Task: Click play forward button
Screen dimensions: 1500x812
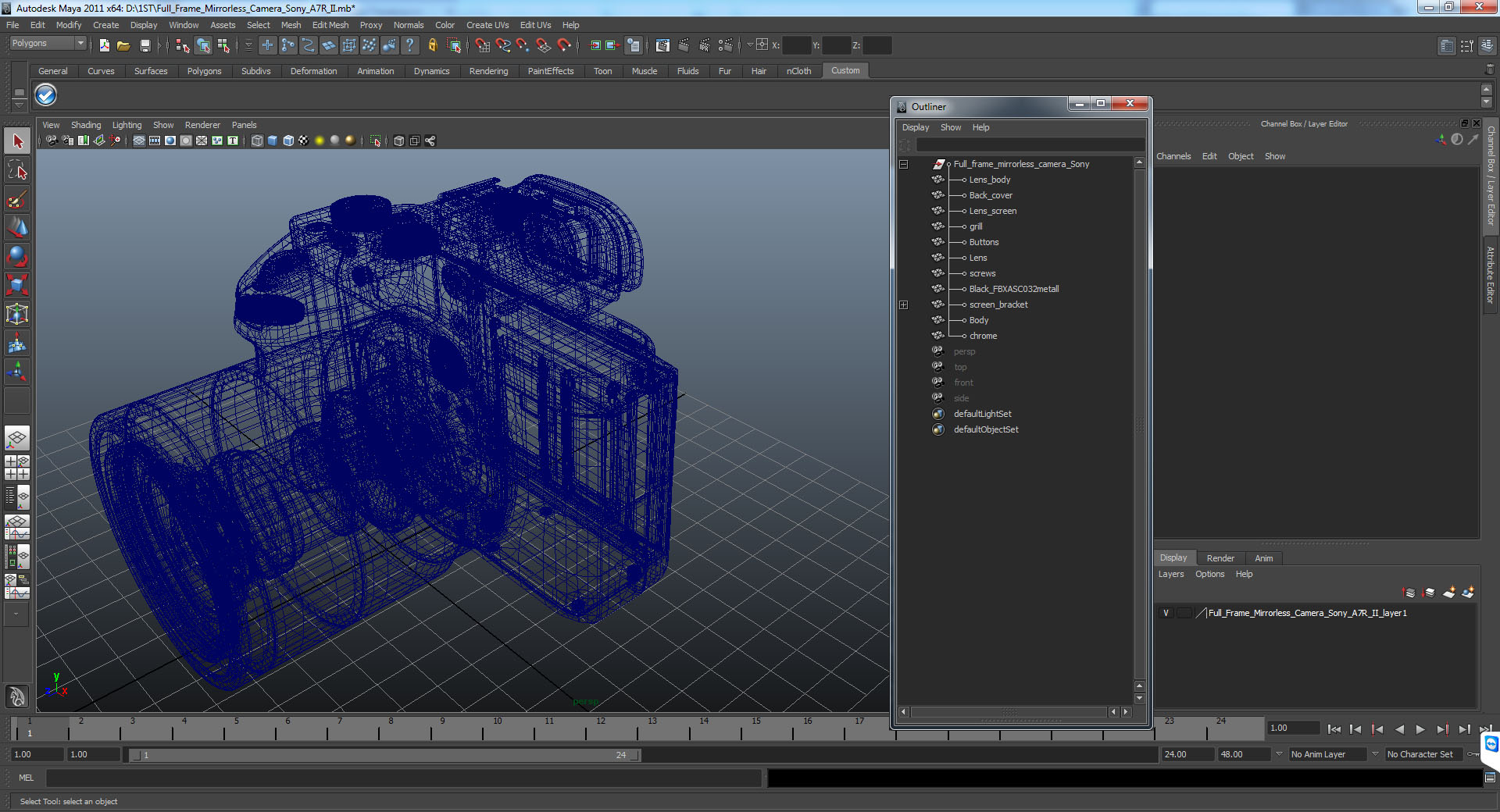Action: (x=1420, y=729)
